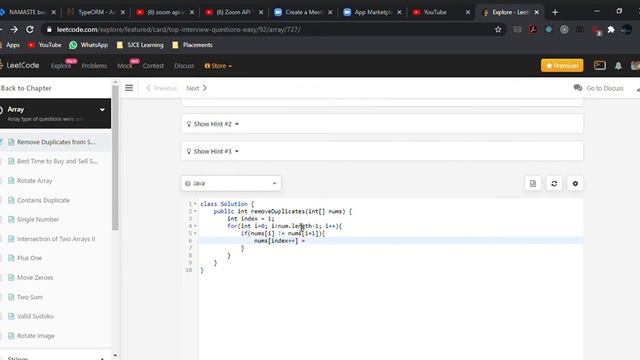Image resolution: width=640 pixels, height=360 pixels.
Task: Click the Go to Discuss chat icon
Action: (x=578, y=88)
